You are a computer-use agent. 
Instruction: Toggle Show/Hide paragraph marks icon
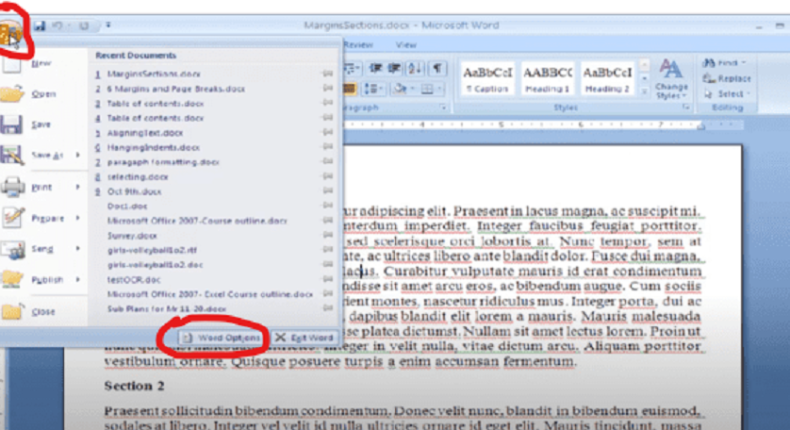(437, 68)
